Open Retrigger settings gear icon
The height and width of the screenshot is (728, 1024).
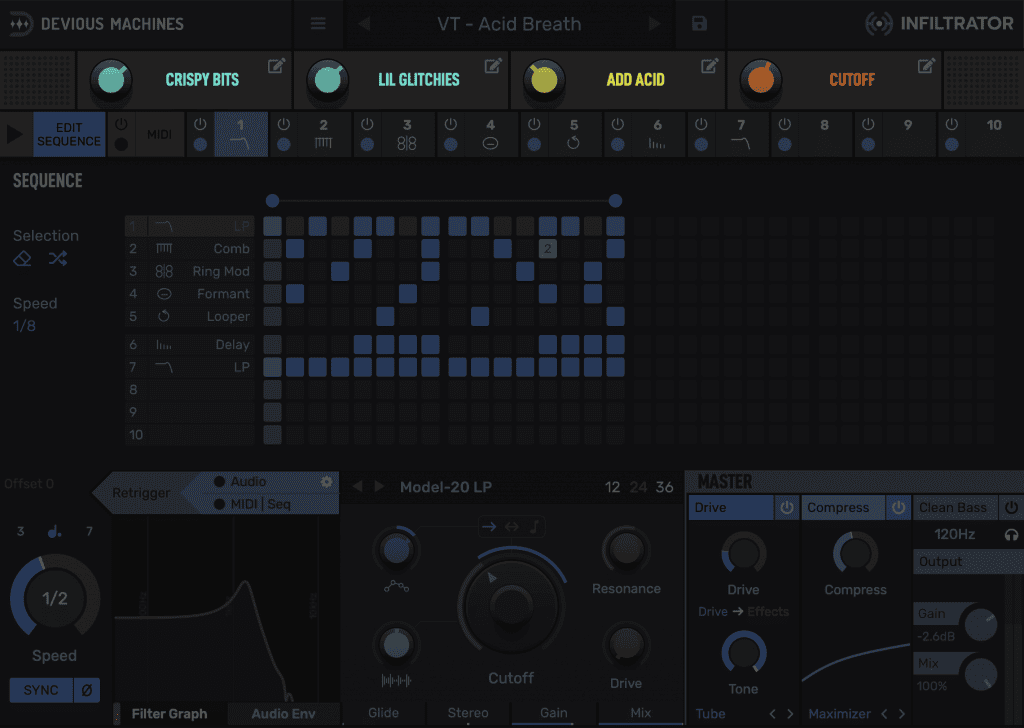[x=326, y=482]
